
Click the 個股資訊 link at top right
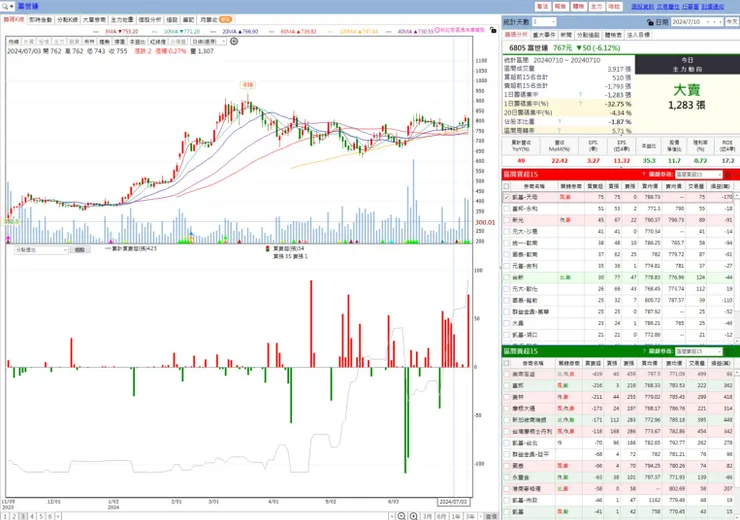coord(643,7)
